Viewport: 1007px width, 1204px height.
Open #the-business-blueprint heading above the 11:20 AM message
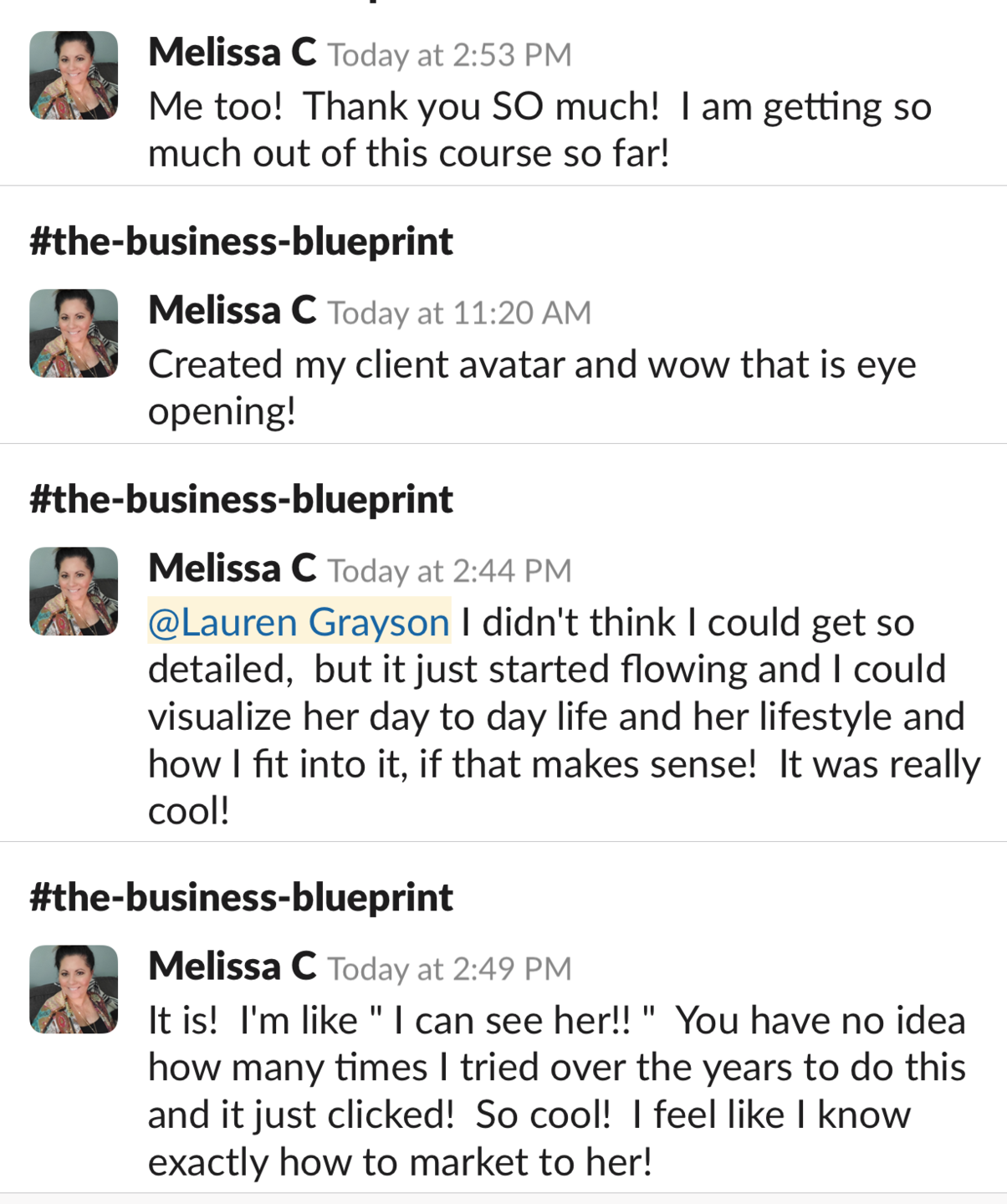pos(241,242)
